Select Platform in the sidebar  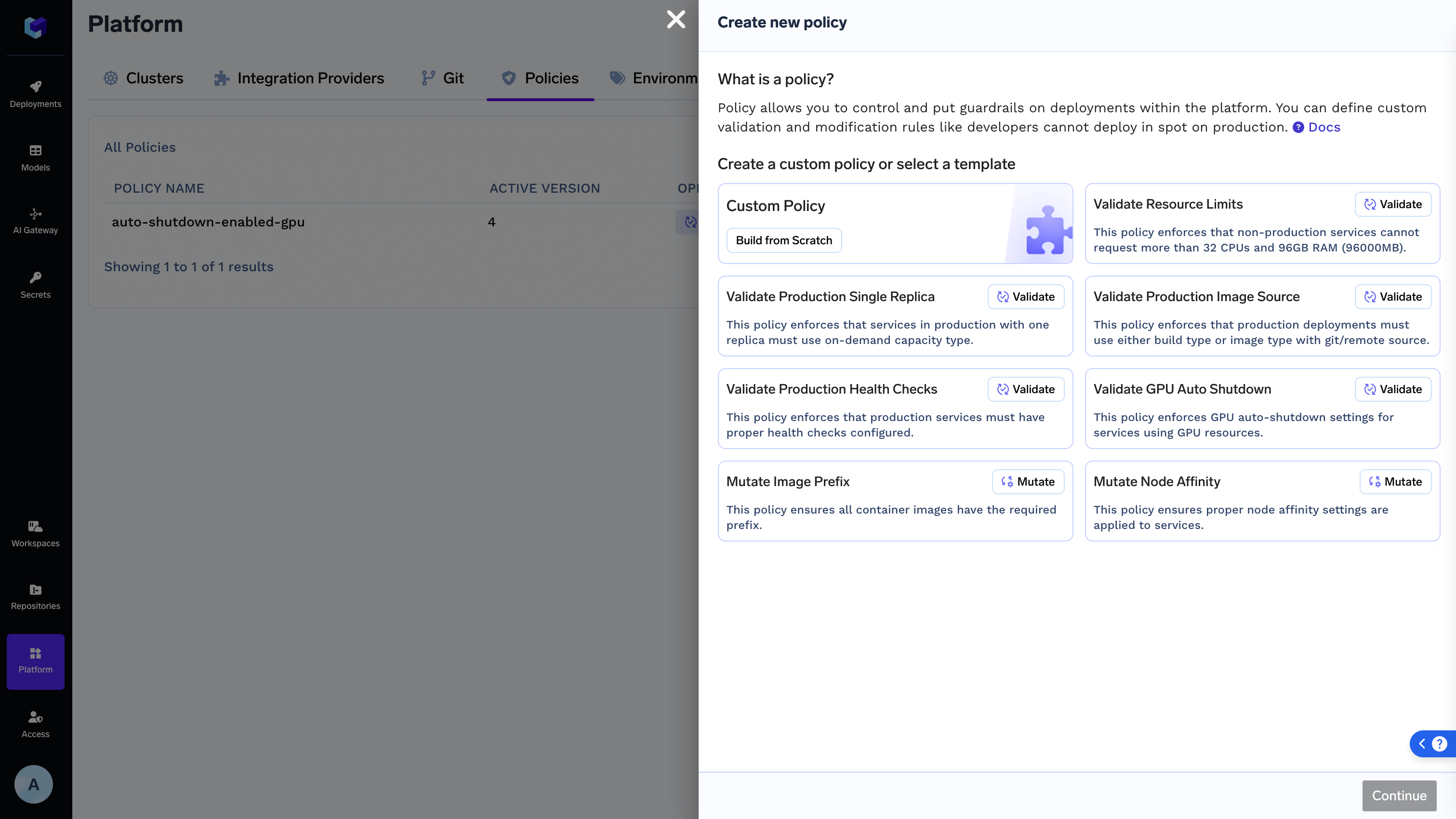pos(35,661)
